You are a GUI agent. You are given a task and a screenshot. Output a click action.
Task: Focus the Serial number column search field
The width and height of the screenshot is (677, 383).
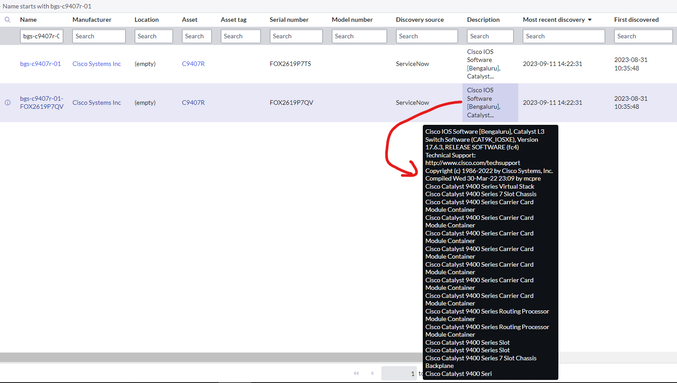pos(296,36)
